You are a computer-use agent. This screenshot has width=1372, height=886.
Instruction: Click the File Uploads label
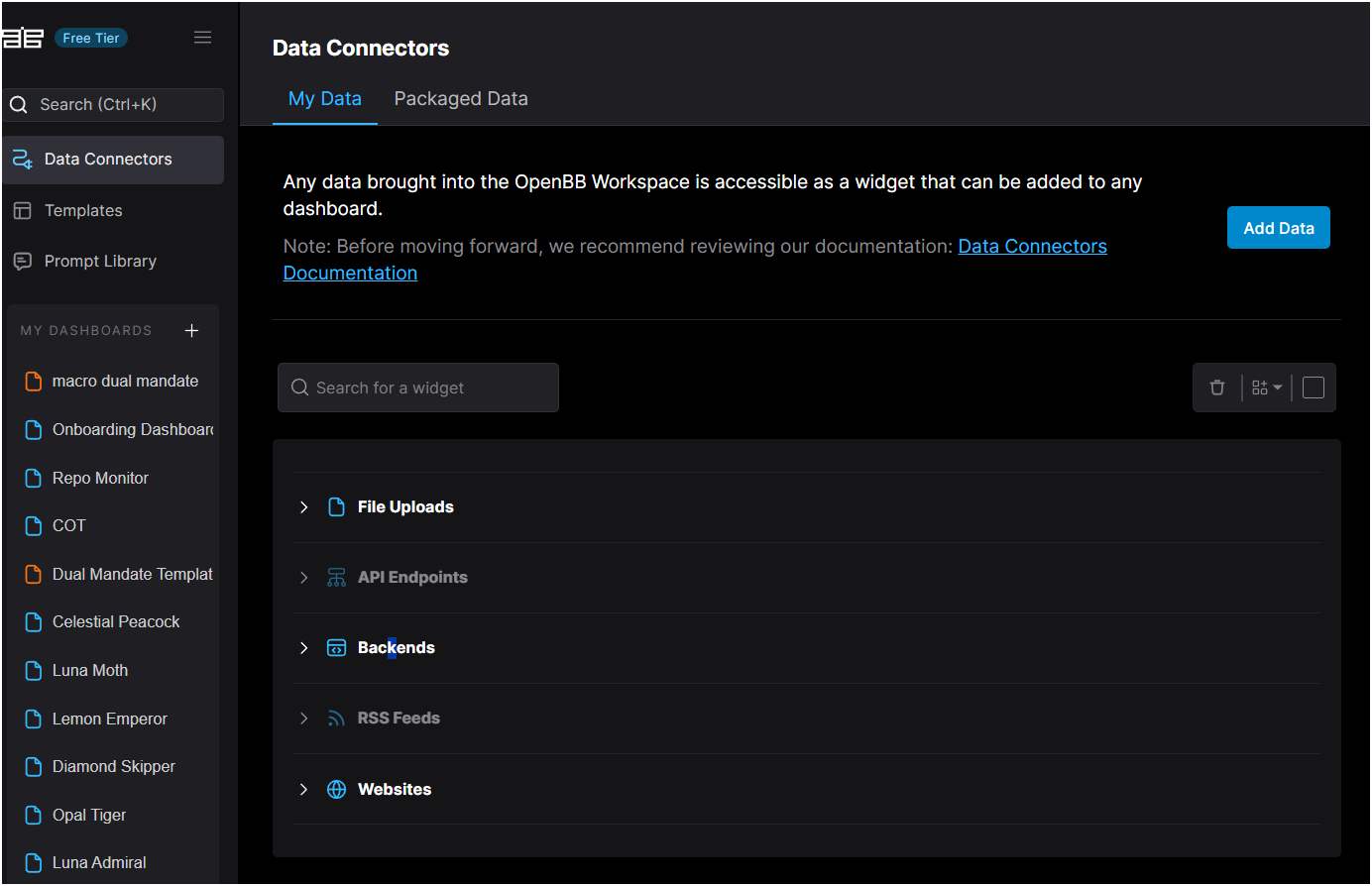point(405,507)
